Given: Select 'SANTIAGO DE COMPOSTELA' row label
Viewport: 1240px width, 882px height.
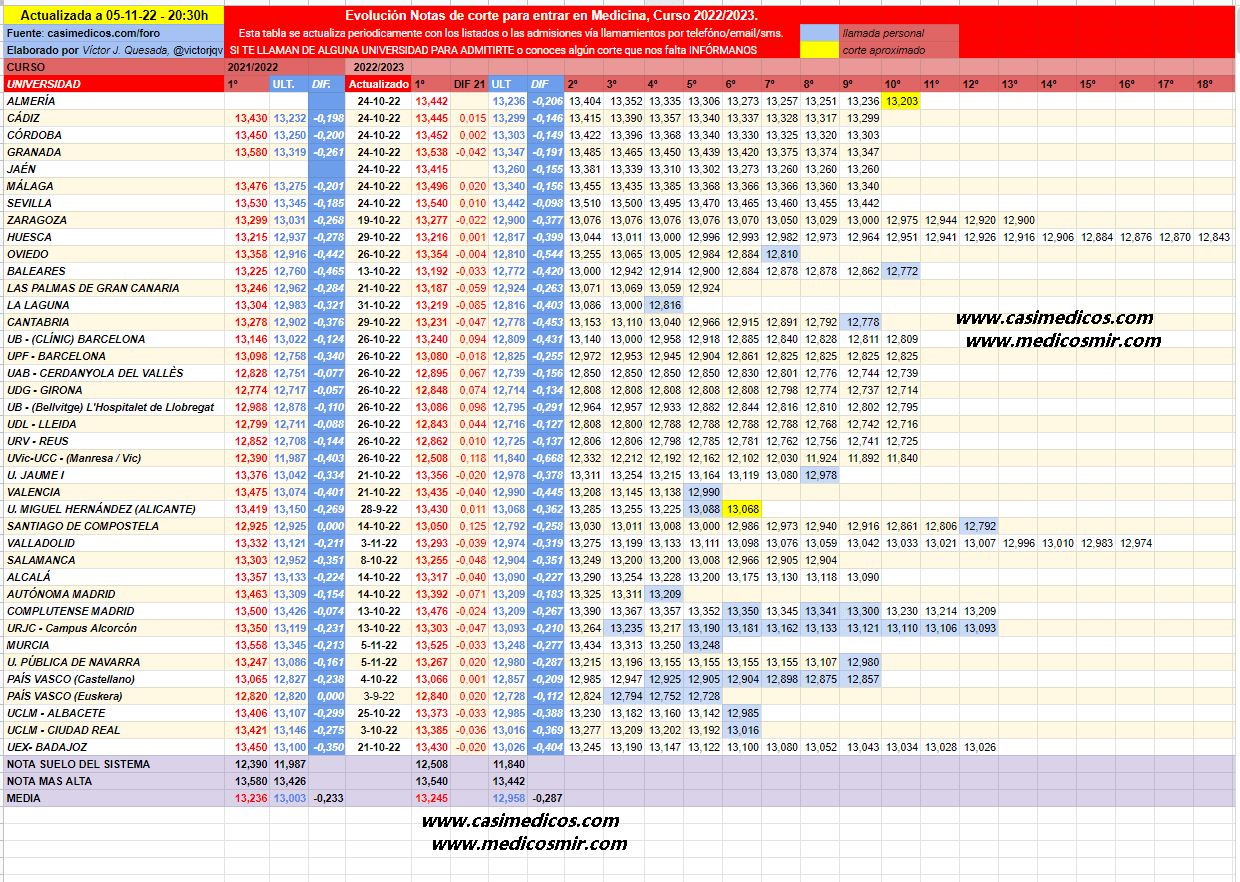Looking at the screenshot, I should (x=114, y=526).
